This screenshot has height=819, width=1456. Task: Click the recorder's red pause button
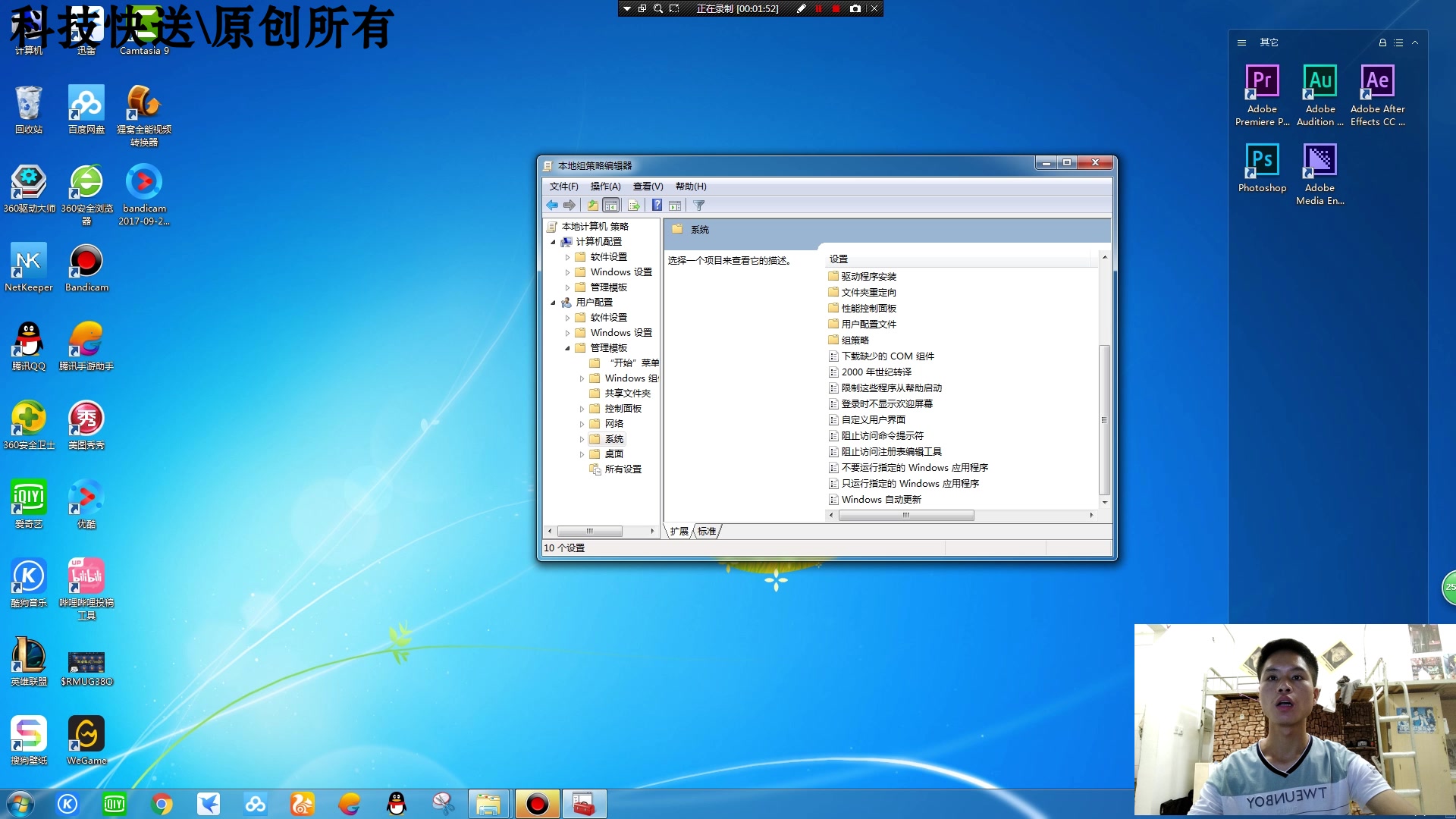click(818, 9)
